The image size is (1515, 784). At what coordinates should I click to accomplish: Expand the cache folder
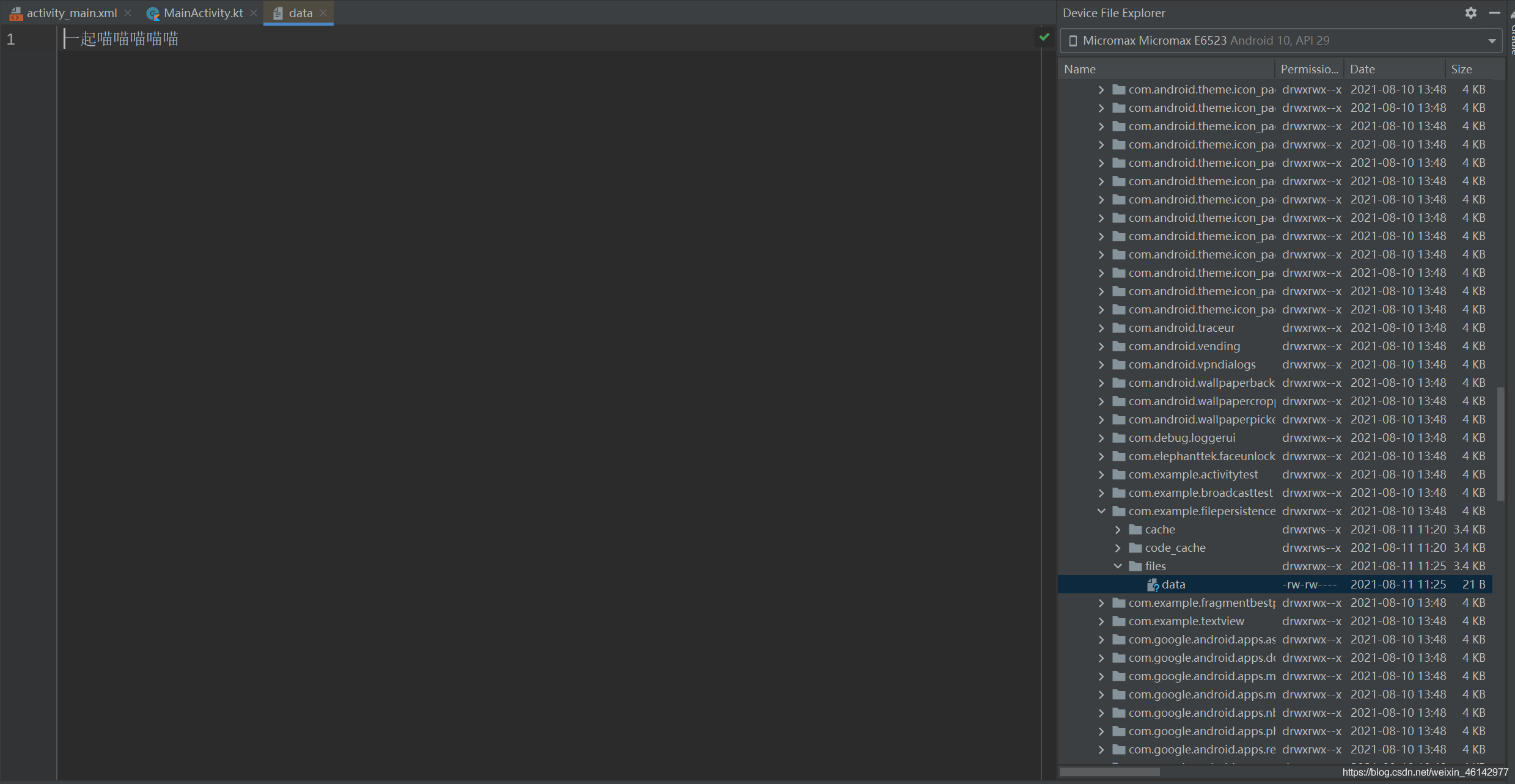[x=1118, y=530]
